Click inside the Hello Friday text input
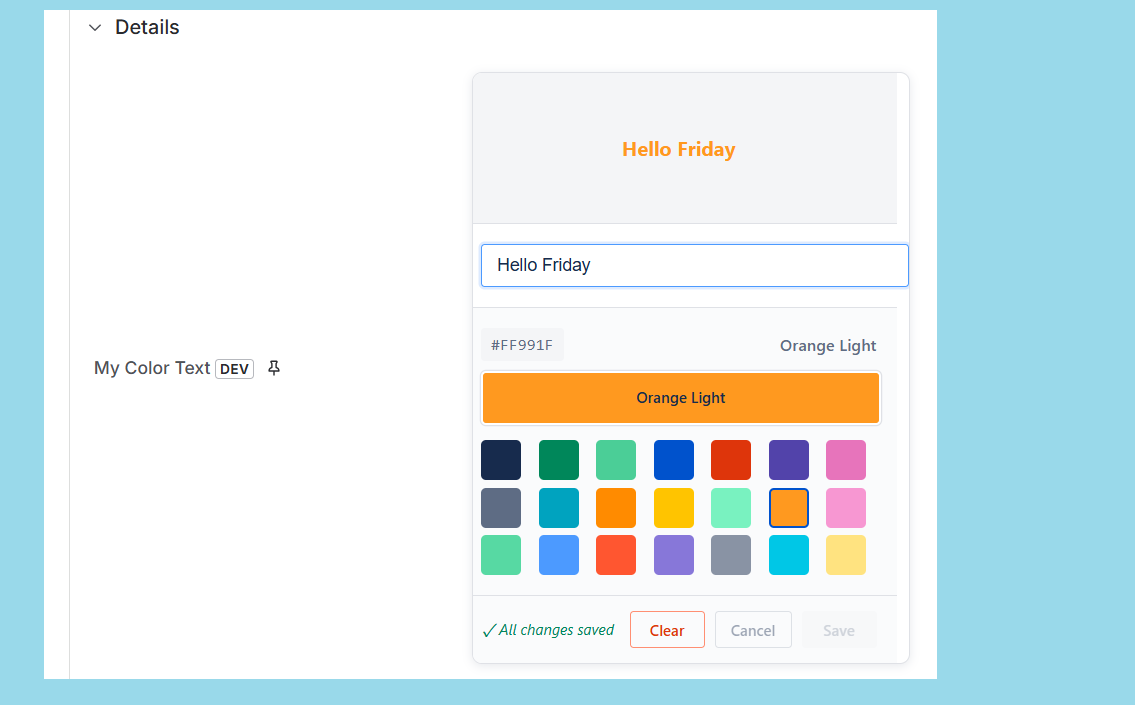This screenshot has height=705, width=1135. click(694, 265)
